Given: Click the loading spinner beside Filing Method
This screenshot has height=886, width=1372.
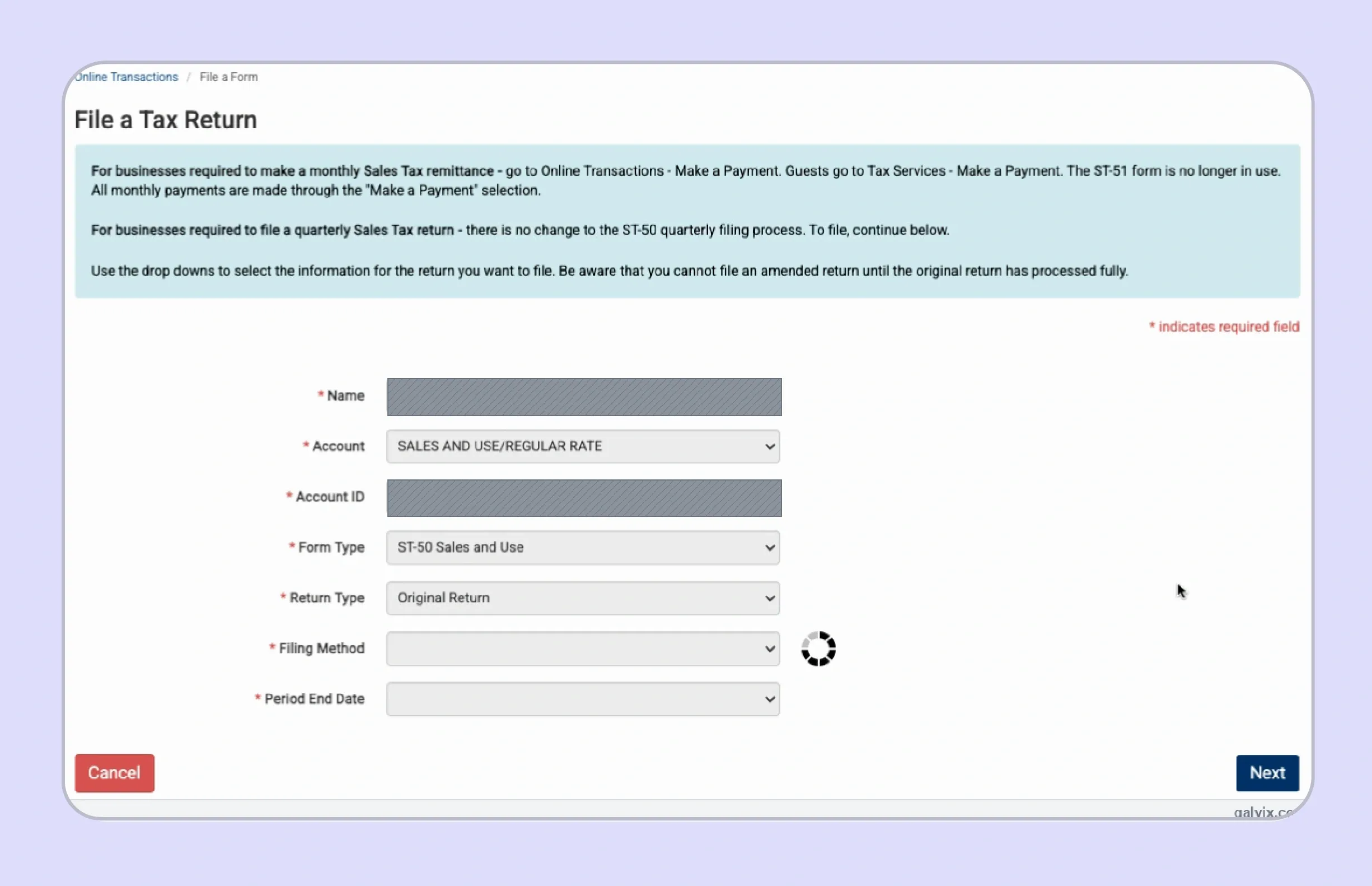Looking at the screenshot, I should tap(818, 649).
